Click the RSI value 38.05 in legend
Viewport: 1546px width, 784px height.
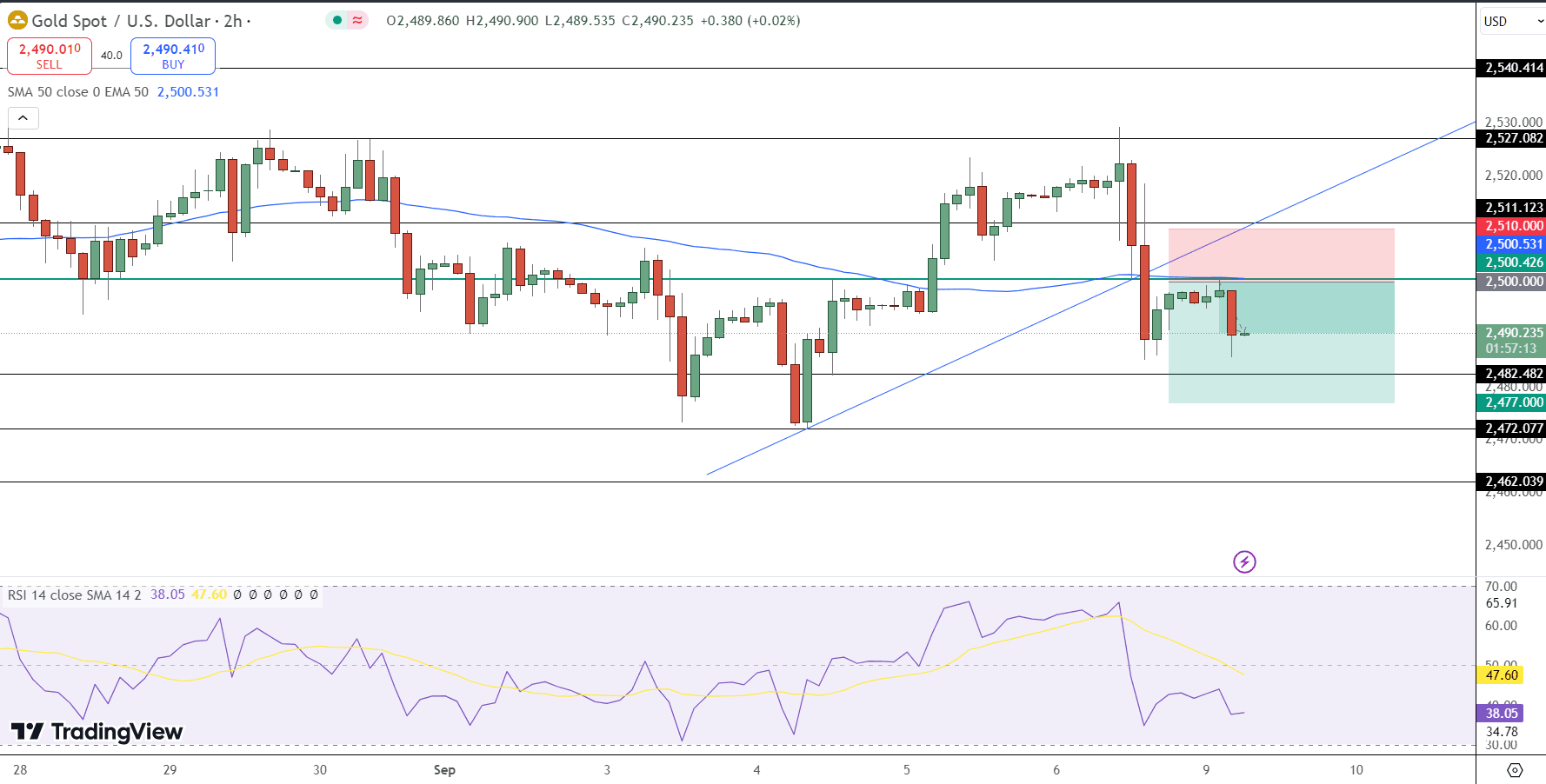168,595
